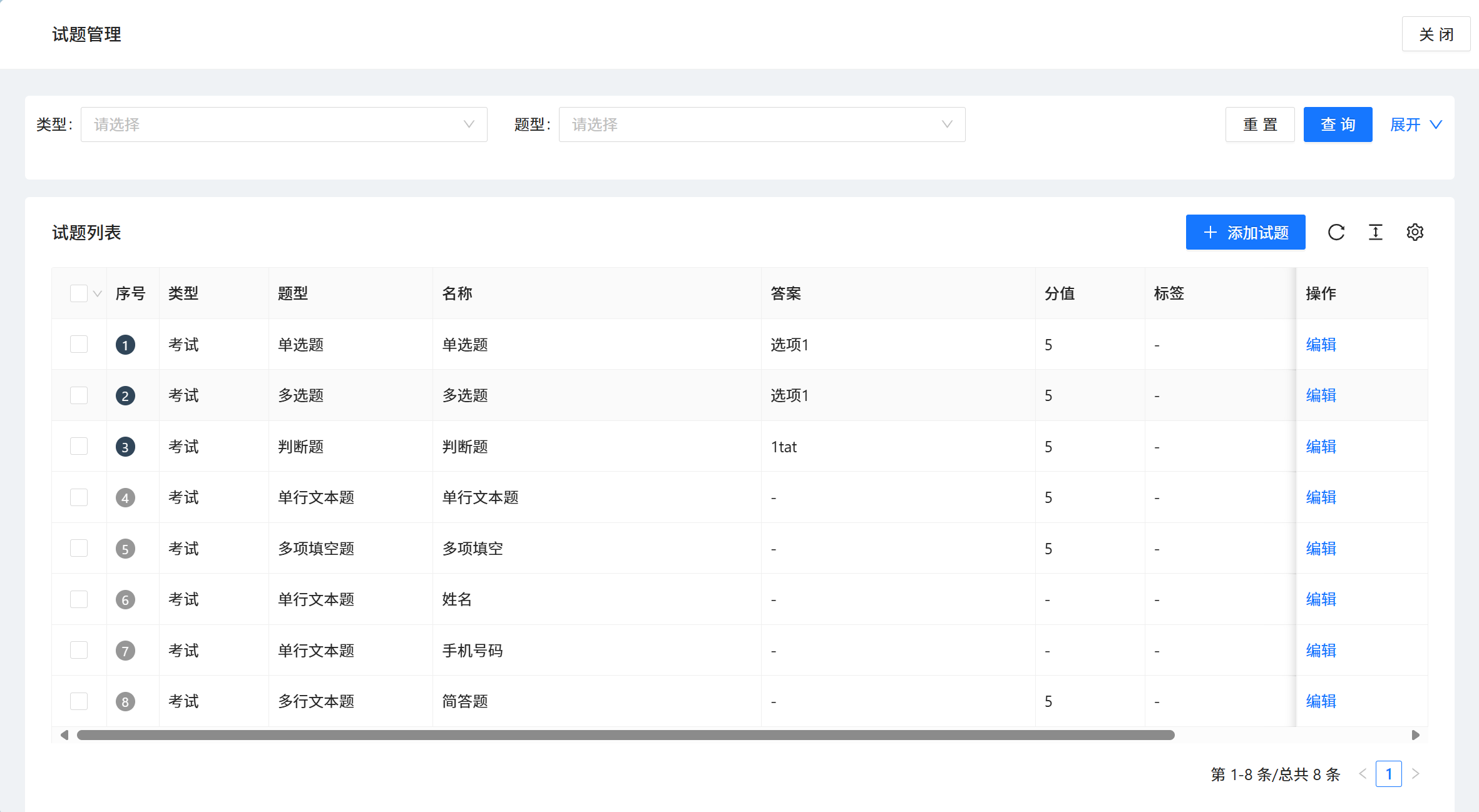This screenshot has height=812, width=1479.
Task: Go to previous page arrow
Action: point(1363,774)
